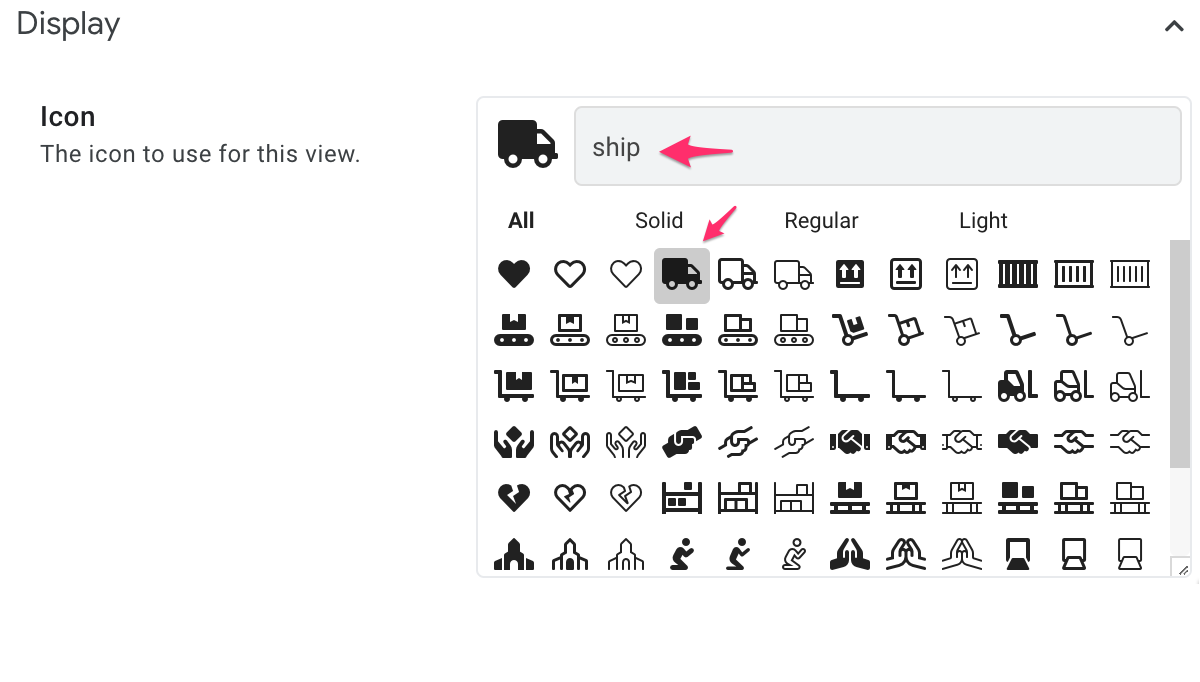Select the solid praying hands icon
Screen dimensions: 1200x682
pos(850,553)
